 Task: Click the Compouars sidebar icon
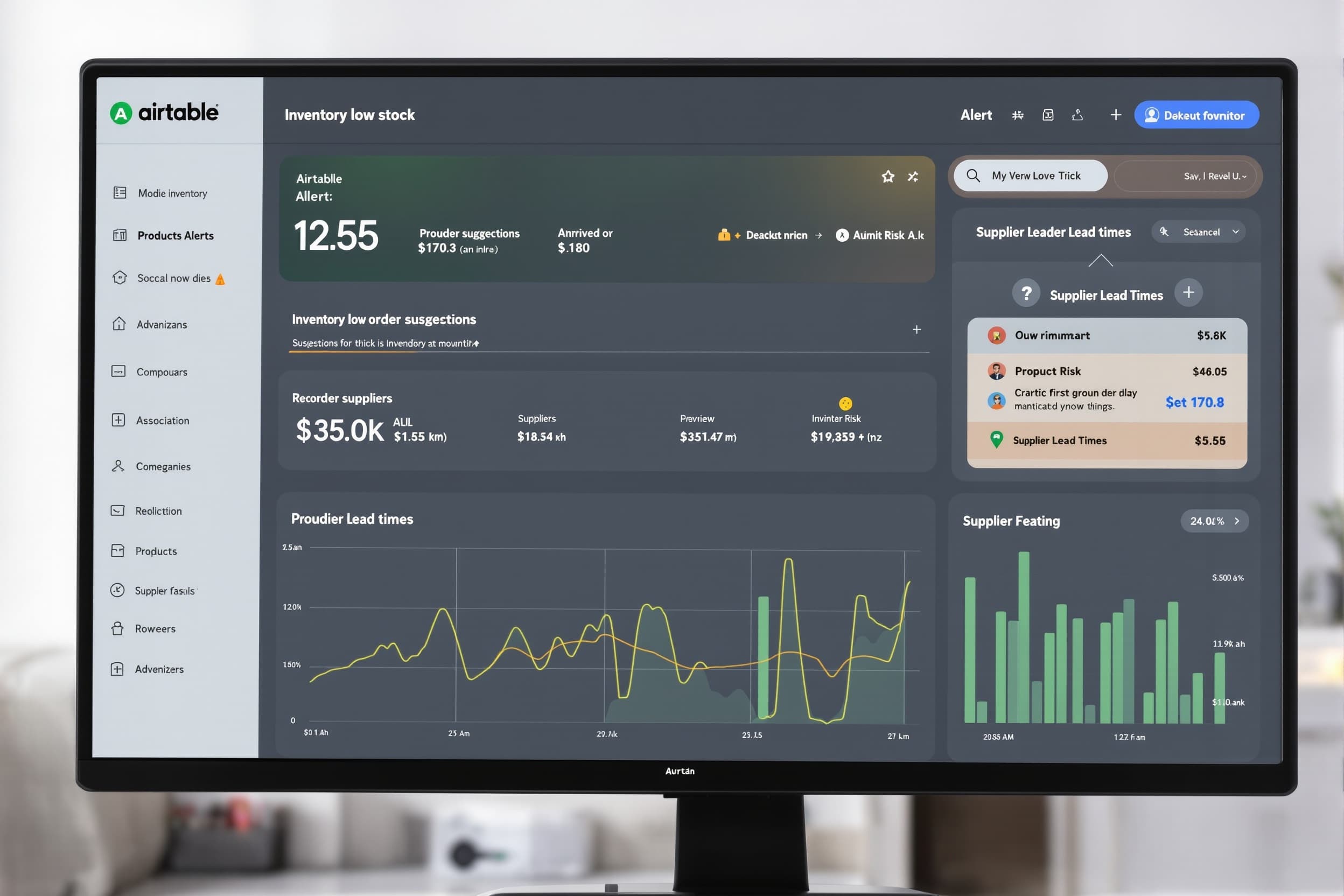click(x=118, y=372)
